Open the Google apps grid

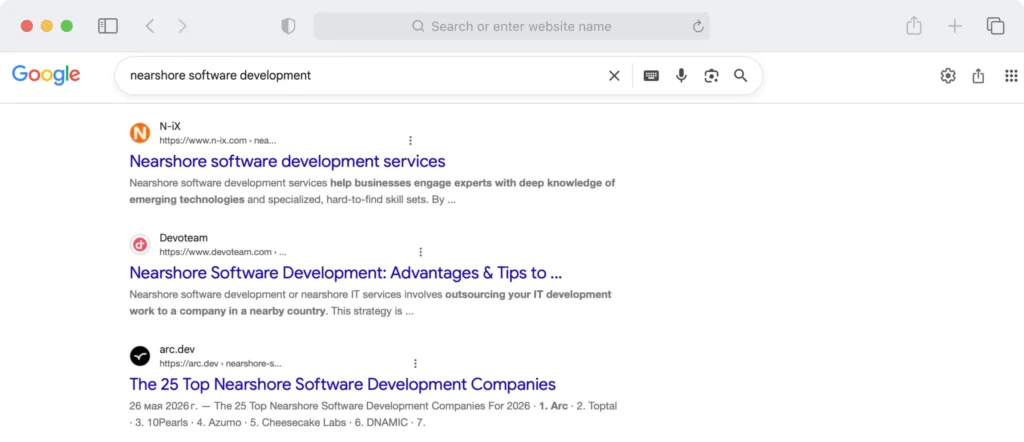click(x=1011, y=76)
